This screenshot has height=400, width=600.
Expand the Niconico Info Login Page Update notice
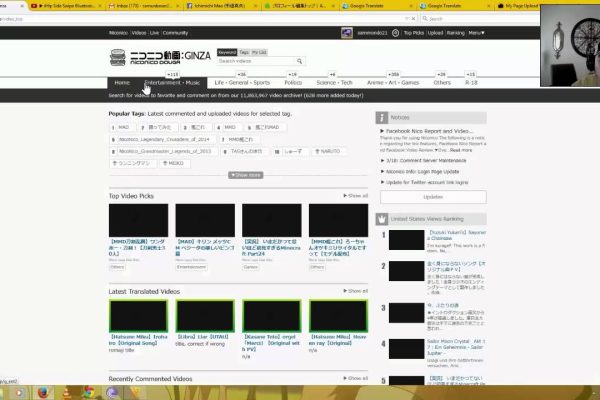tap(422, 171)
